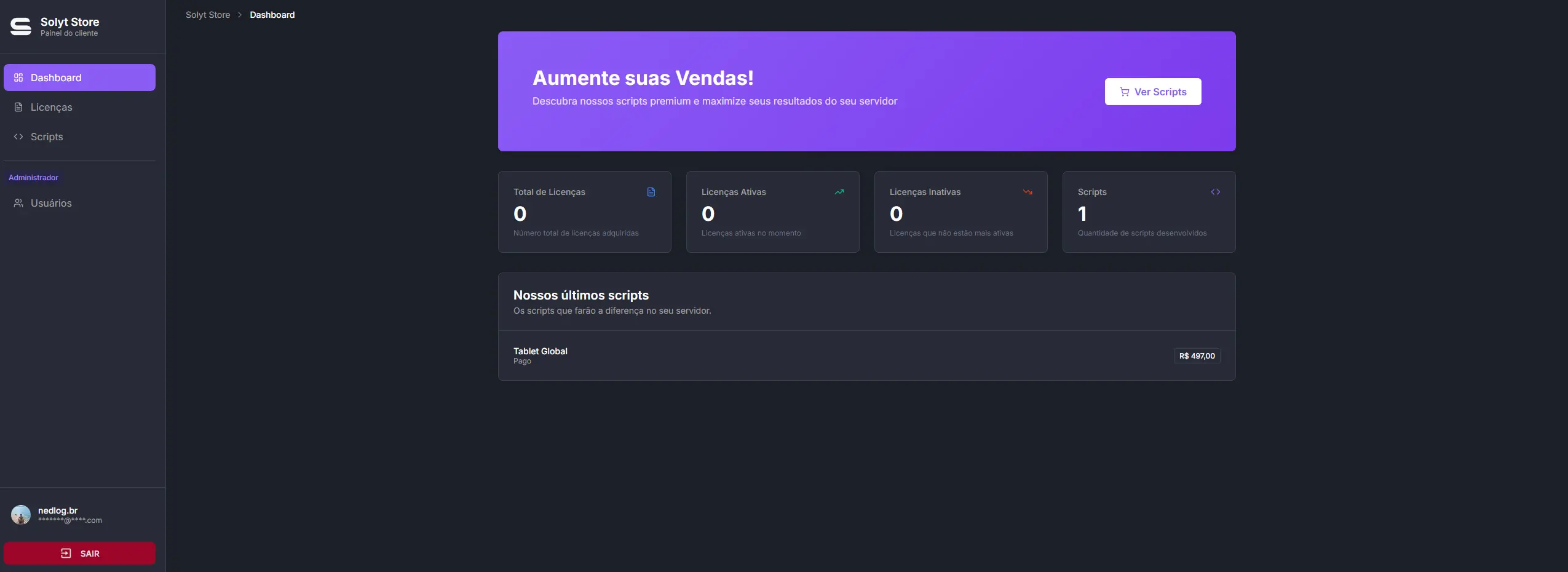Click the Pago status under Tablet Global
This screenshot has height=572, width=1568.
pos(522,361)
